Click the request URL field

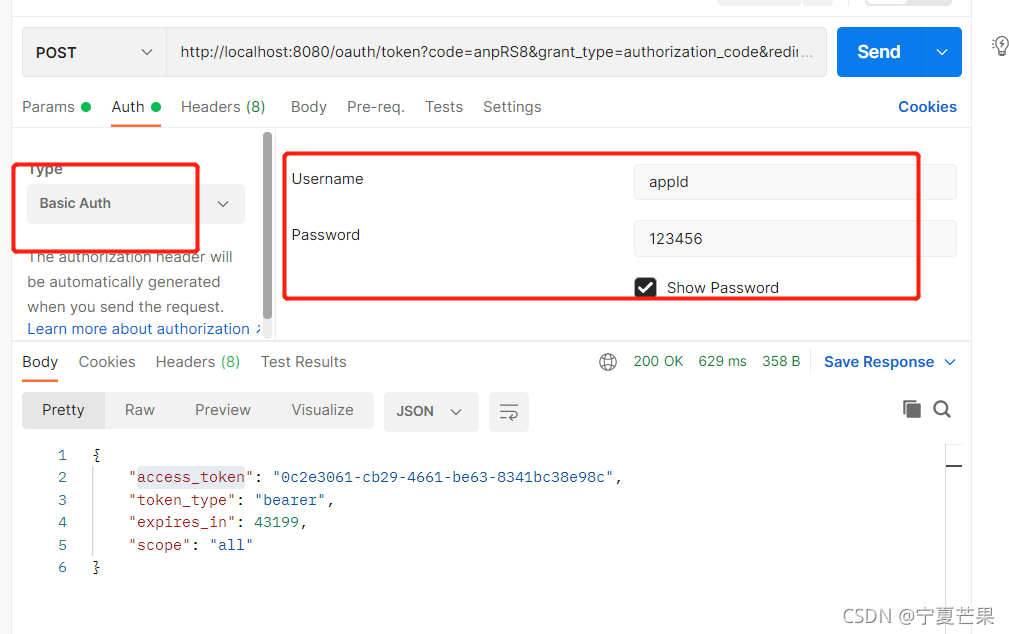coord(496,52)
